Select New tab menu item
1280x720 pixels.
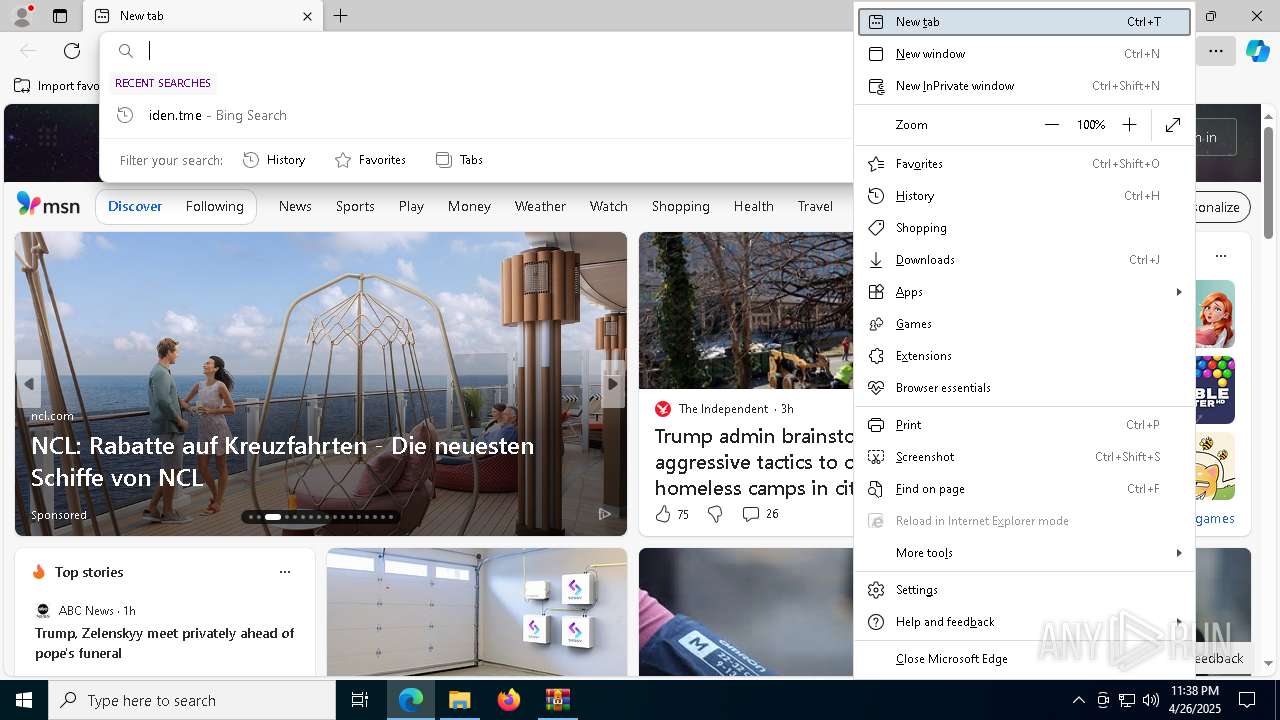click(x=1025, y=22)
